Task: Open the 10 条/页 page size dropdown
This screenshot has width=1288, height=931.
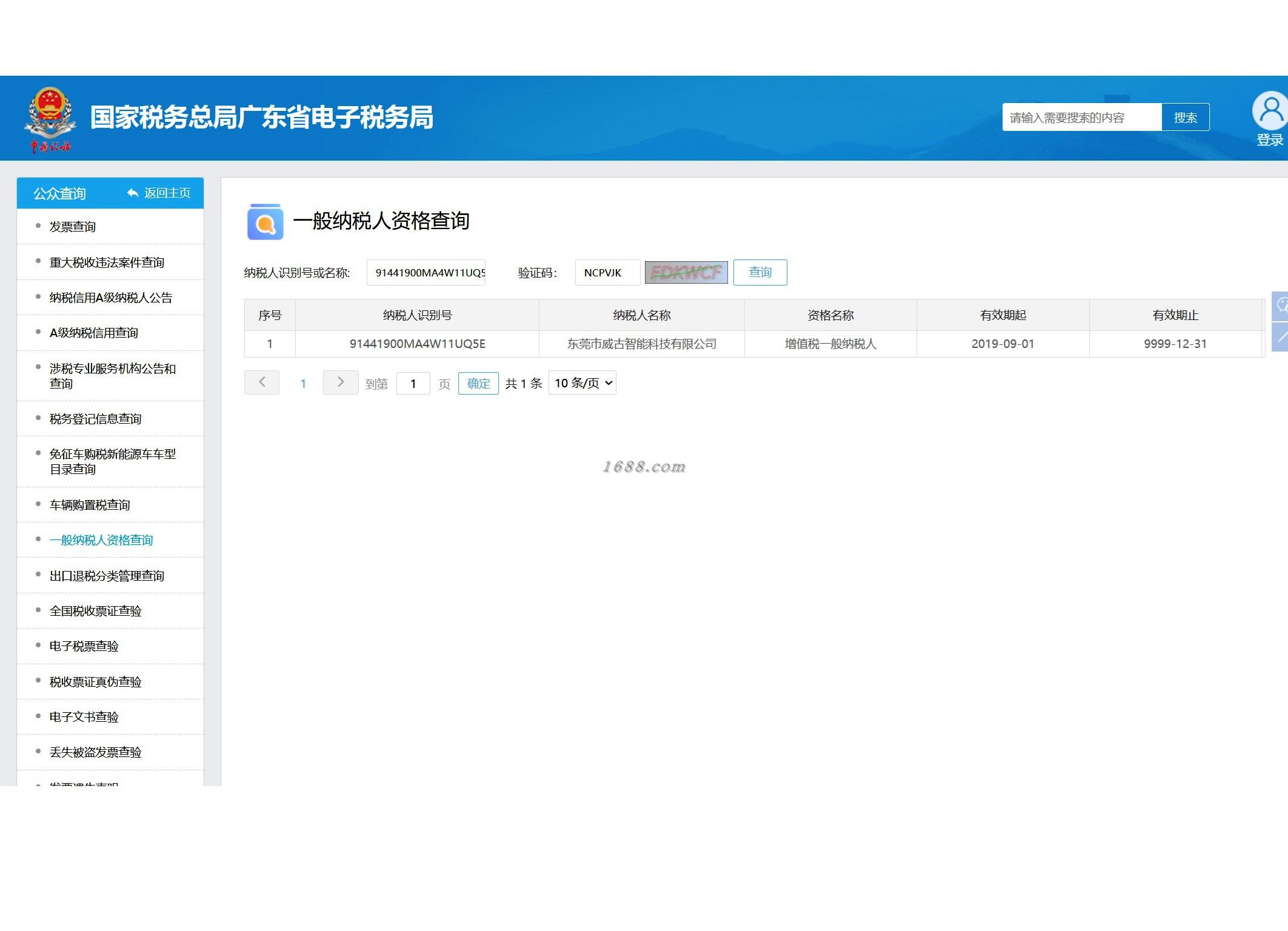Action: tap(582, 383)
